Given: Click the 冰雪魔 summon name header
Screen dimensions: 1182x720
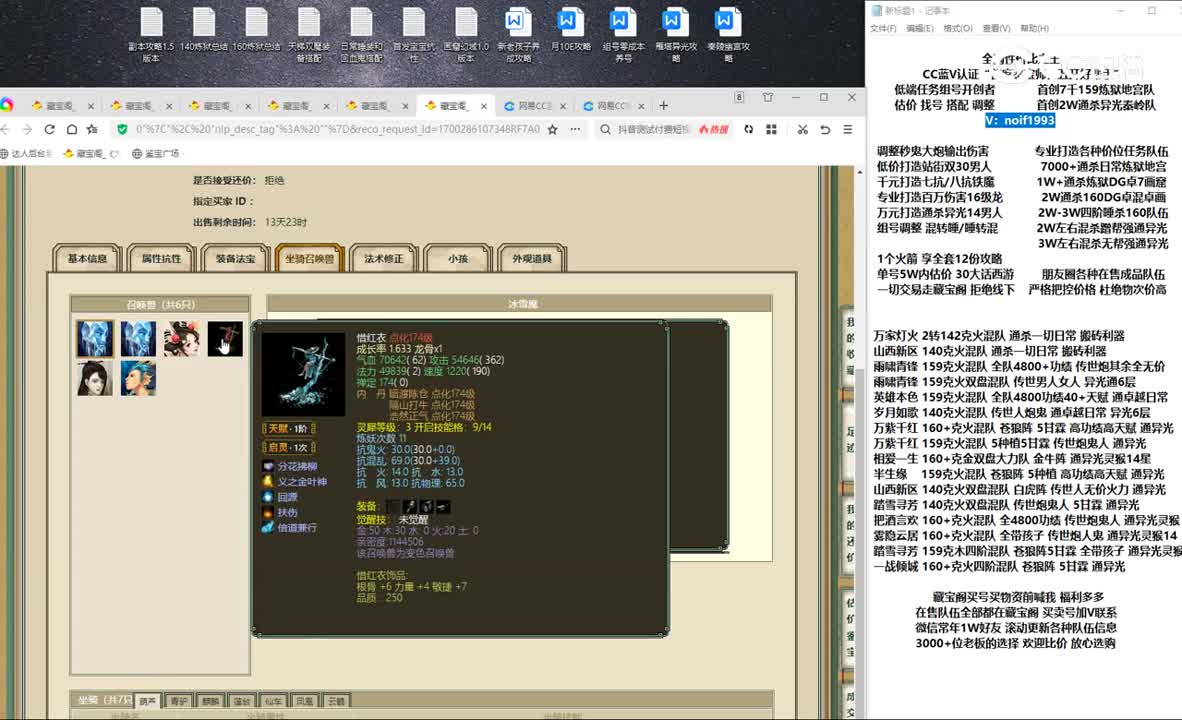Looking at the screenshot, I should [x=522, y=304].
